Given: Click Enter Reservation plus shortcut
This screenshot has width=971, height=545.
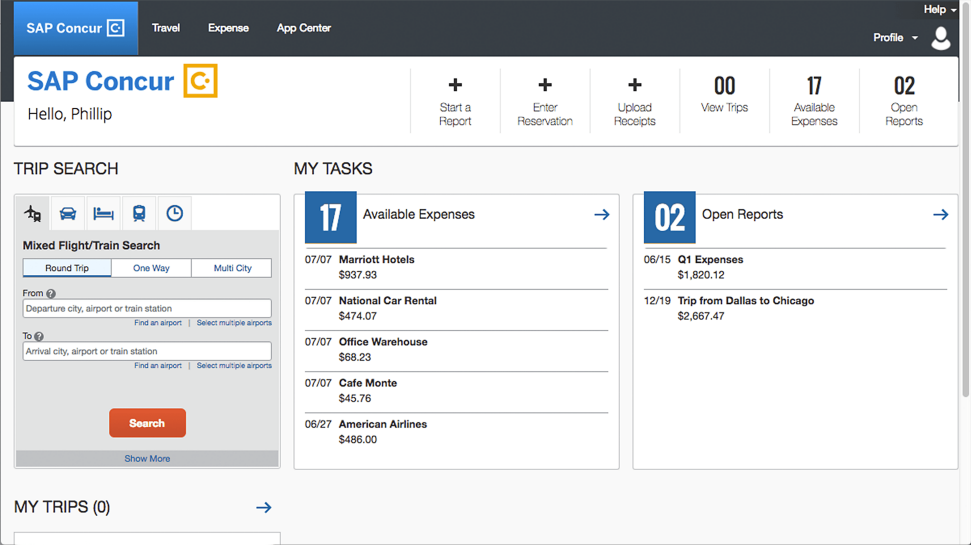Looking at the screenshot, I should [545, 101].
